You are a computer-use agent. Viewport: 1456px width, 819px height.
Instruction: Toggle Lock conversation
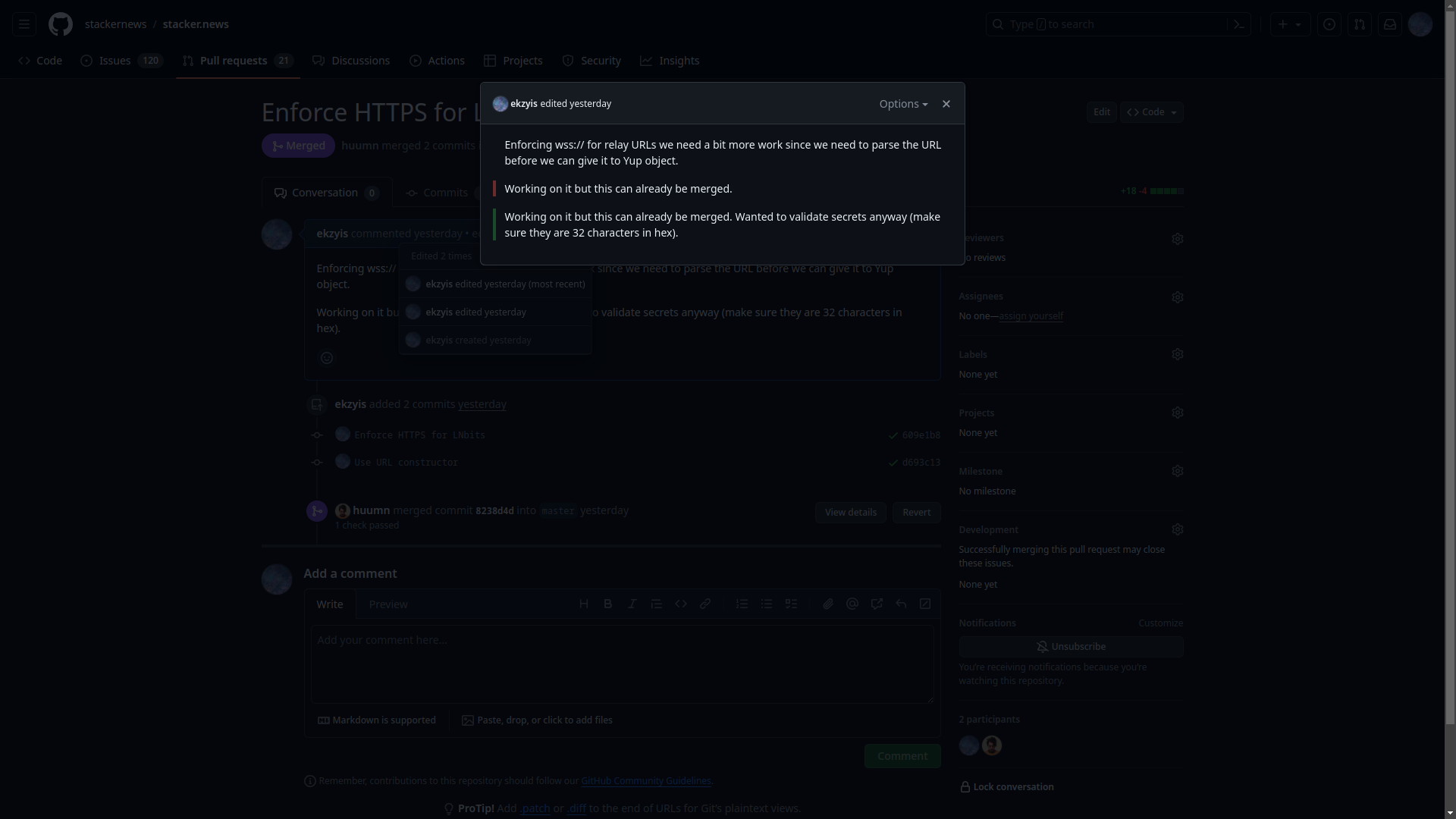point(1006,786)
